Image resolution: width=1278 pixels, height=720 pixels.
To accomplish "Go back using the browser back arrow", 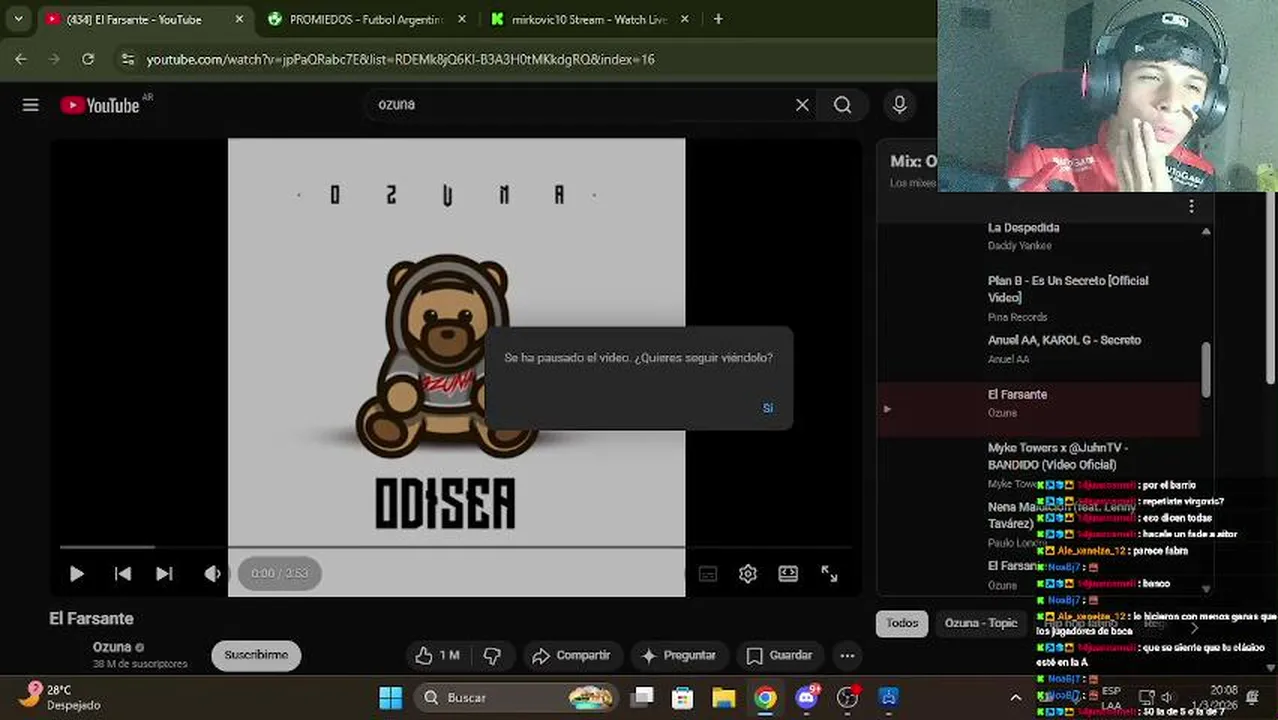I will point(21,60).
